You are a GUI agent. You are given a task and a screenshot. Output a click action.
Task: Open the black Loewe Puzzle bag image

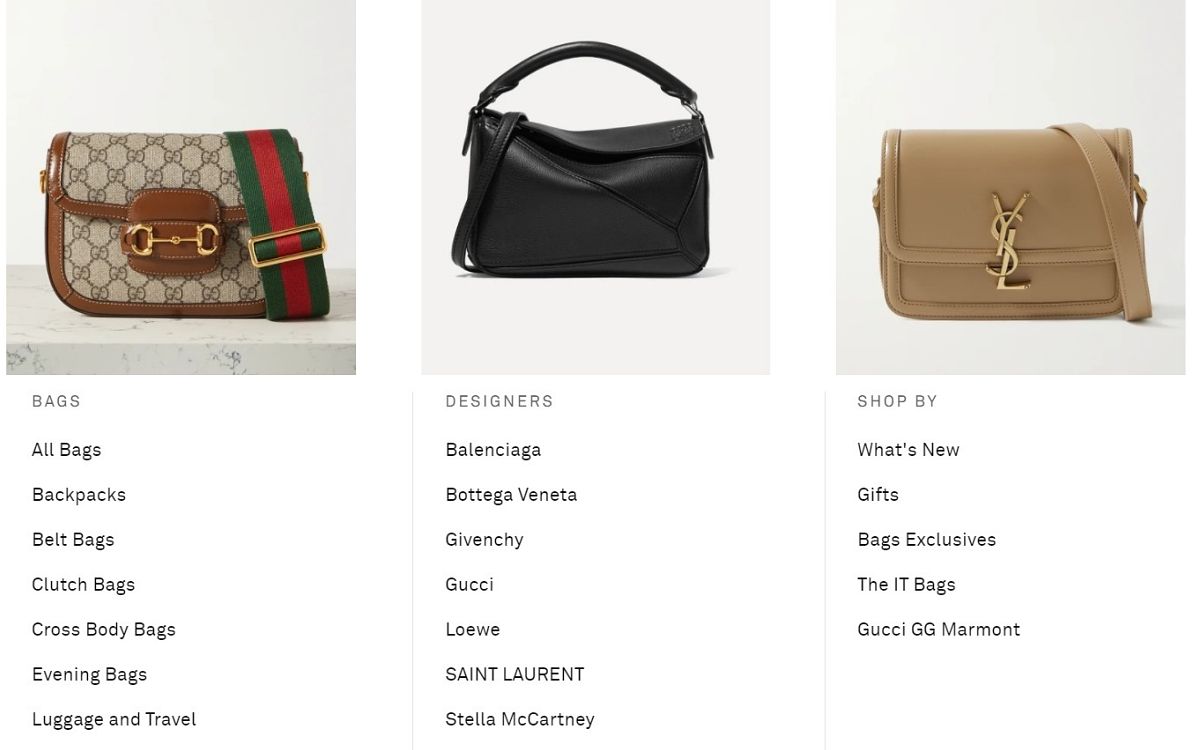[x=595, y=187]
